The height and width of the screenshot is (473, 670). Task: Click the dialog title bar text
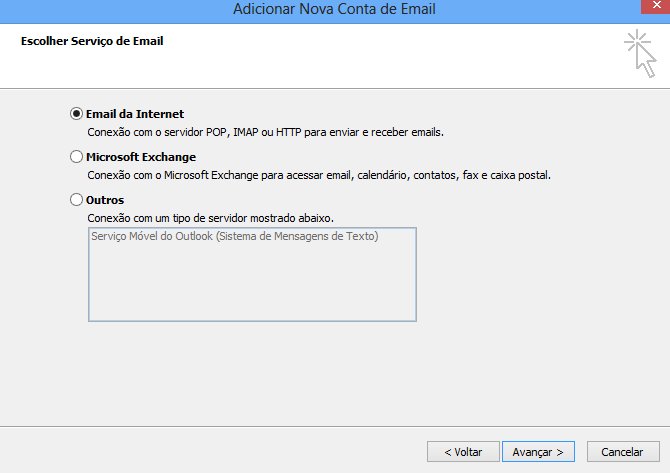(x=334, y=9)
